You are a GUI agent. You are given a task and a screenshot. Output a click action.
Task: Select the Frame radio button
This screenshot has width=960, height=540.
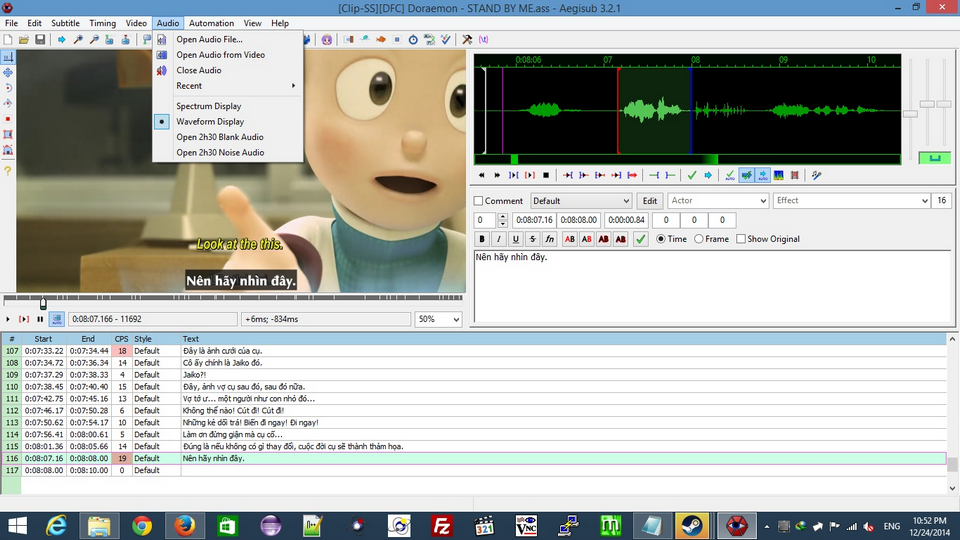pos(698,239)
